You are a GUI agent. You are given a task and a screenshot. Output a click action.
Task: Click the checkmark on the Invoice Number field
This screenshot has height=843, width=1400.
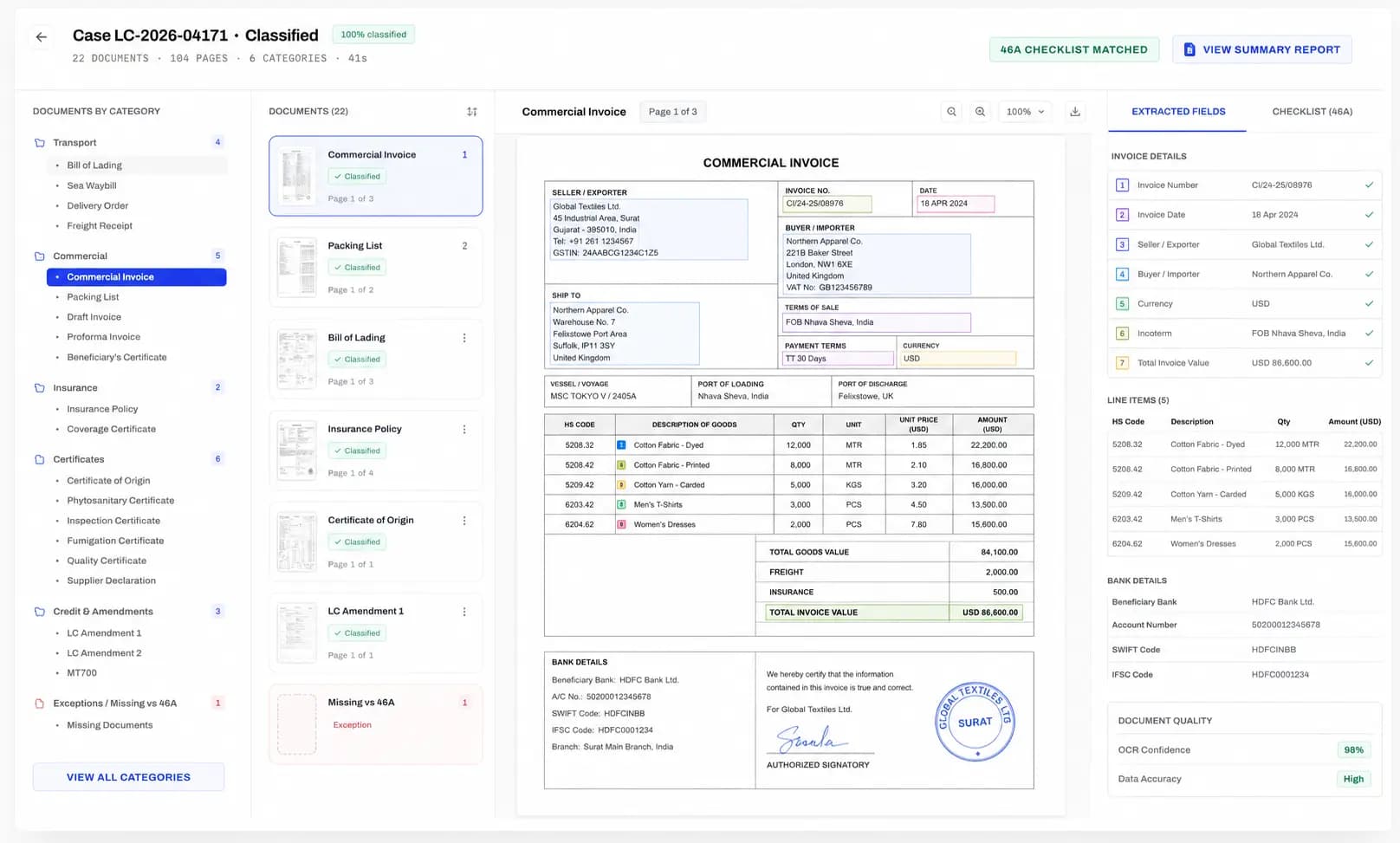[x=1369, y=185]
